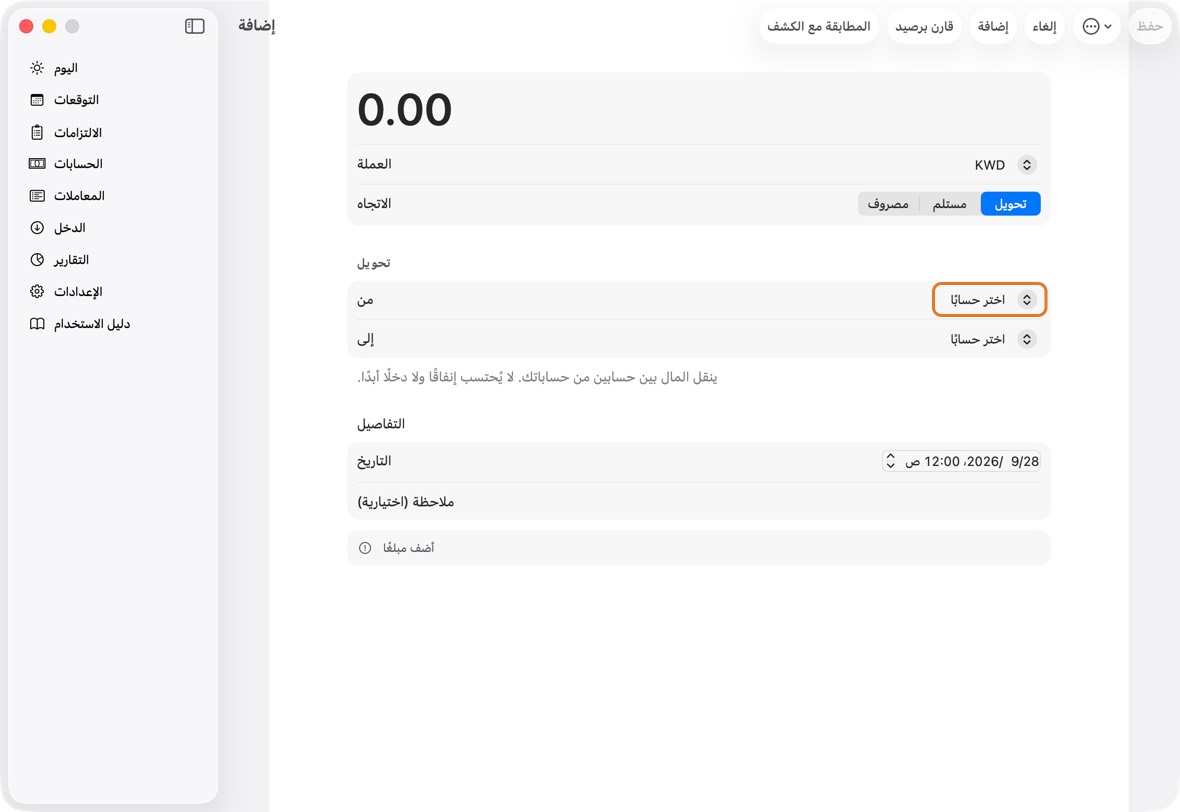Viewport: 1180px width, 812px height.
Task: Click the العملة label
Action: coord(374,164)
